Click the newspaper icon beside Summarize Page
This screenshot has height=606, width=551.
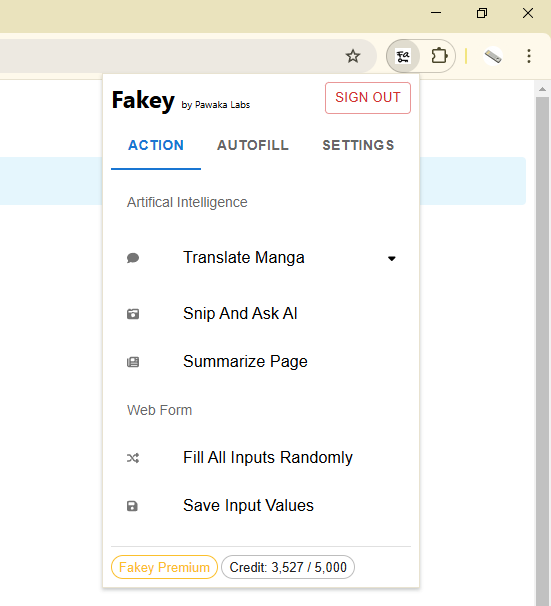tap(133, 362)
